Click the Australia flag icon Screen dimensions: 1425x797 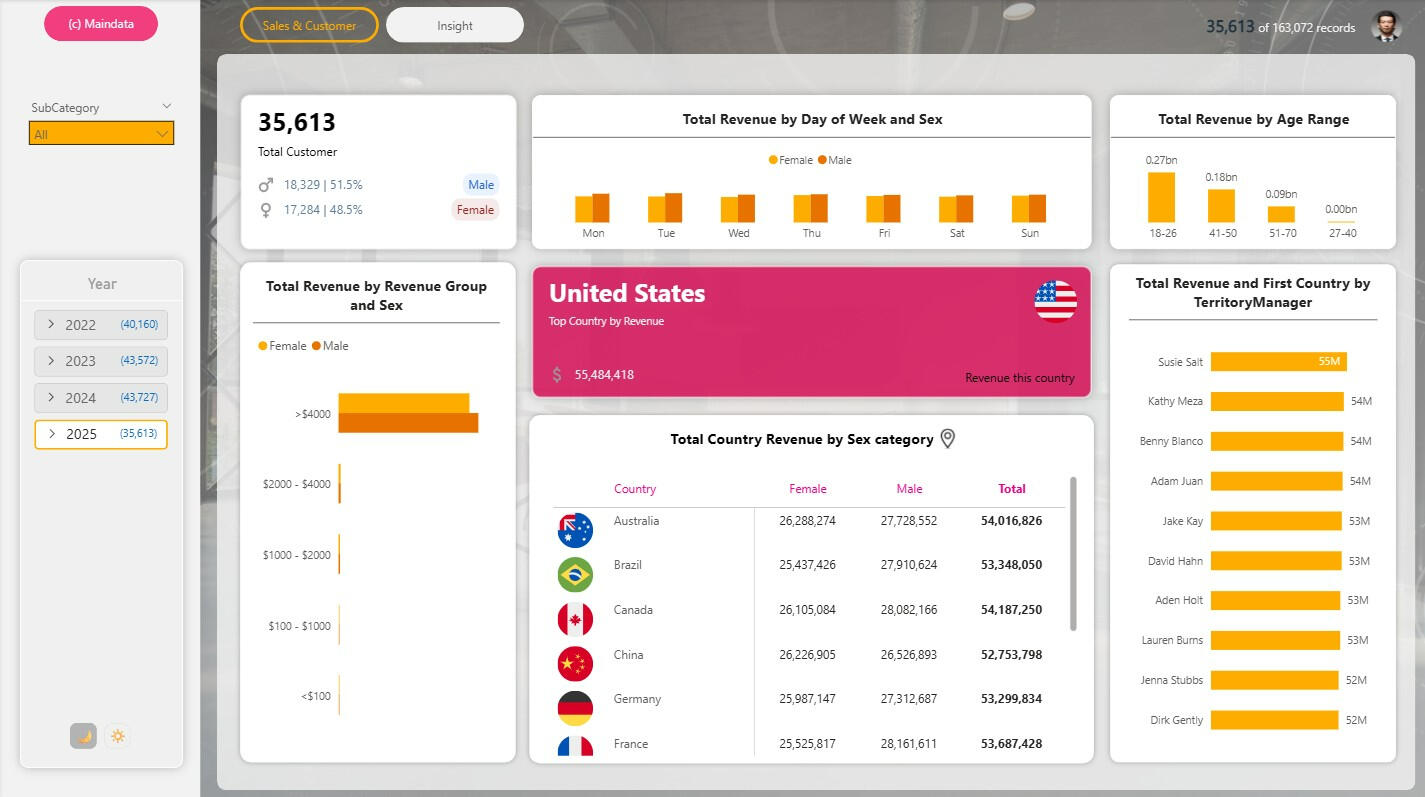pyautogui.click(x=575, y=530)
